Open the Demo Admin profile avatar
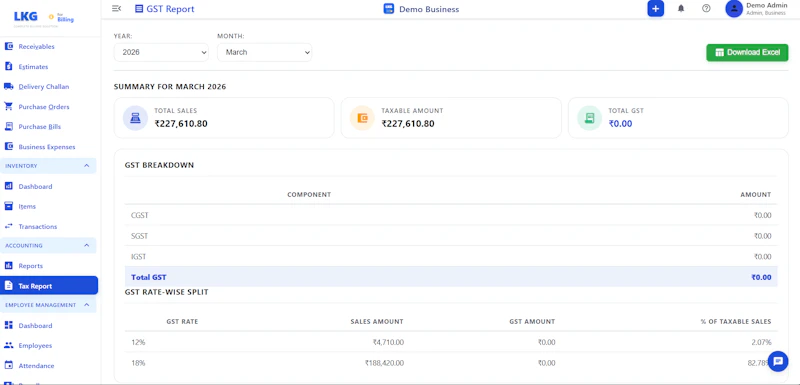 click(x=734, y=9)
